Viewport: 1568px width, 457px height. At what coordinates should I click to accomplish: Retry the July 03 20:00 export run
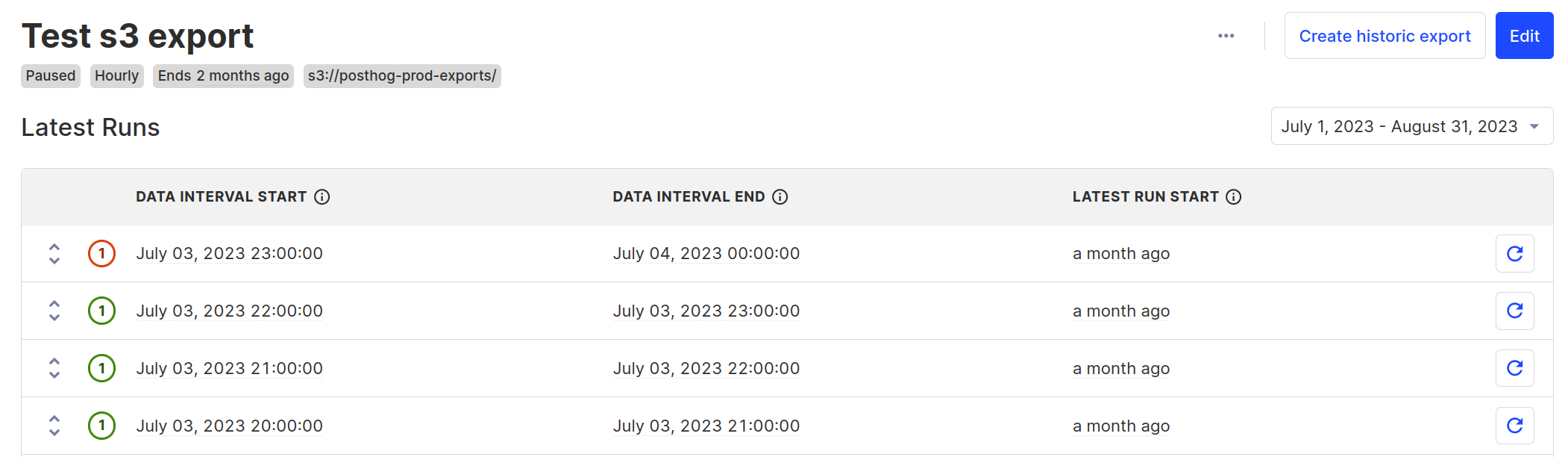coord(1514,425)
